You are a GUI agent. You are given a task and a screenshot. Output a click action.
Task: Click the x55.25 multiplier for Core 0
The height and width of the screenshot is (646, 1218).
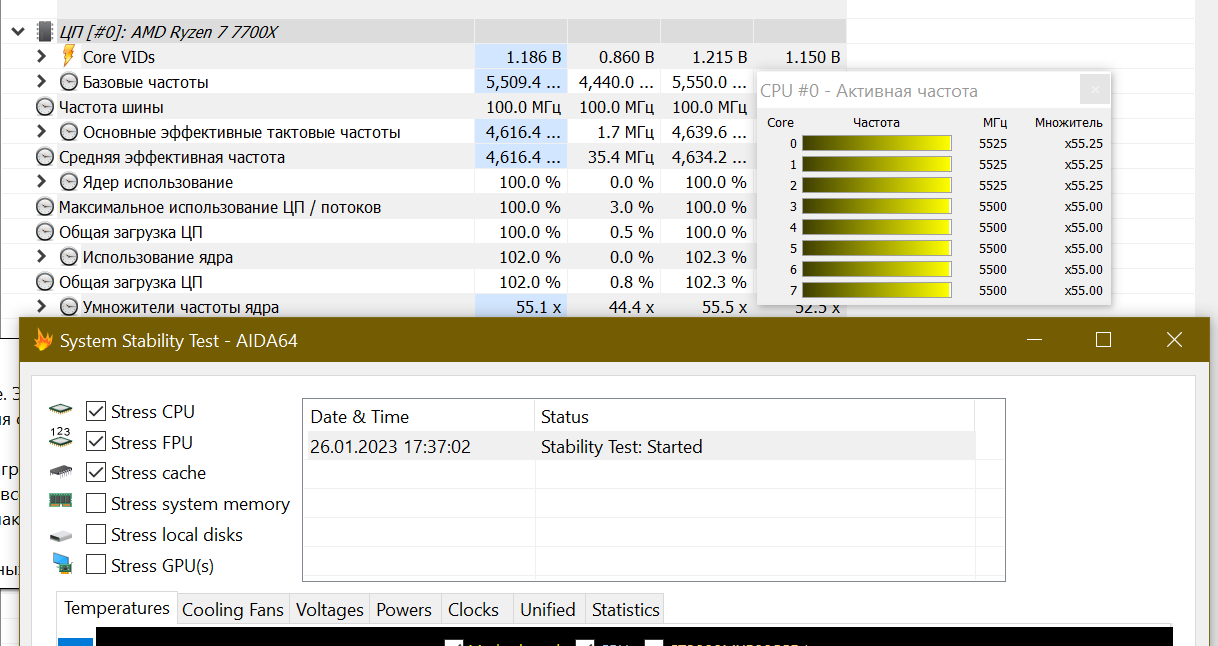1084,143
